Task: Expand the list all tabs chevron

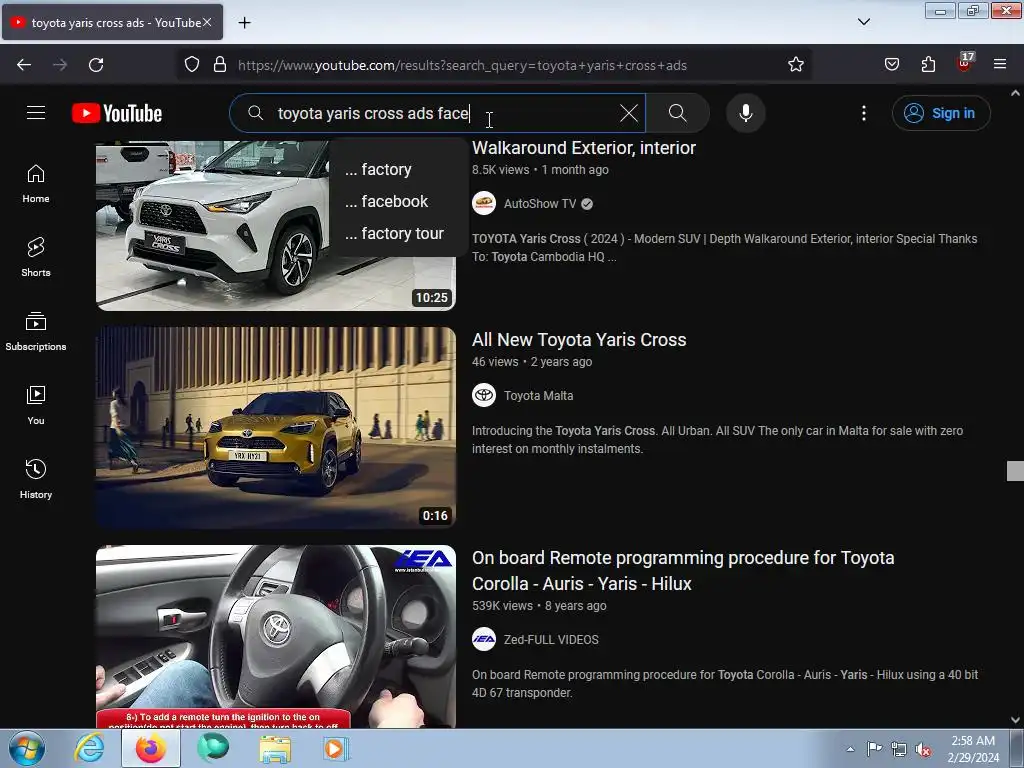Action: [864, 22]
